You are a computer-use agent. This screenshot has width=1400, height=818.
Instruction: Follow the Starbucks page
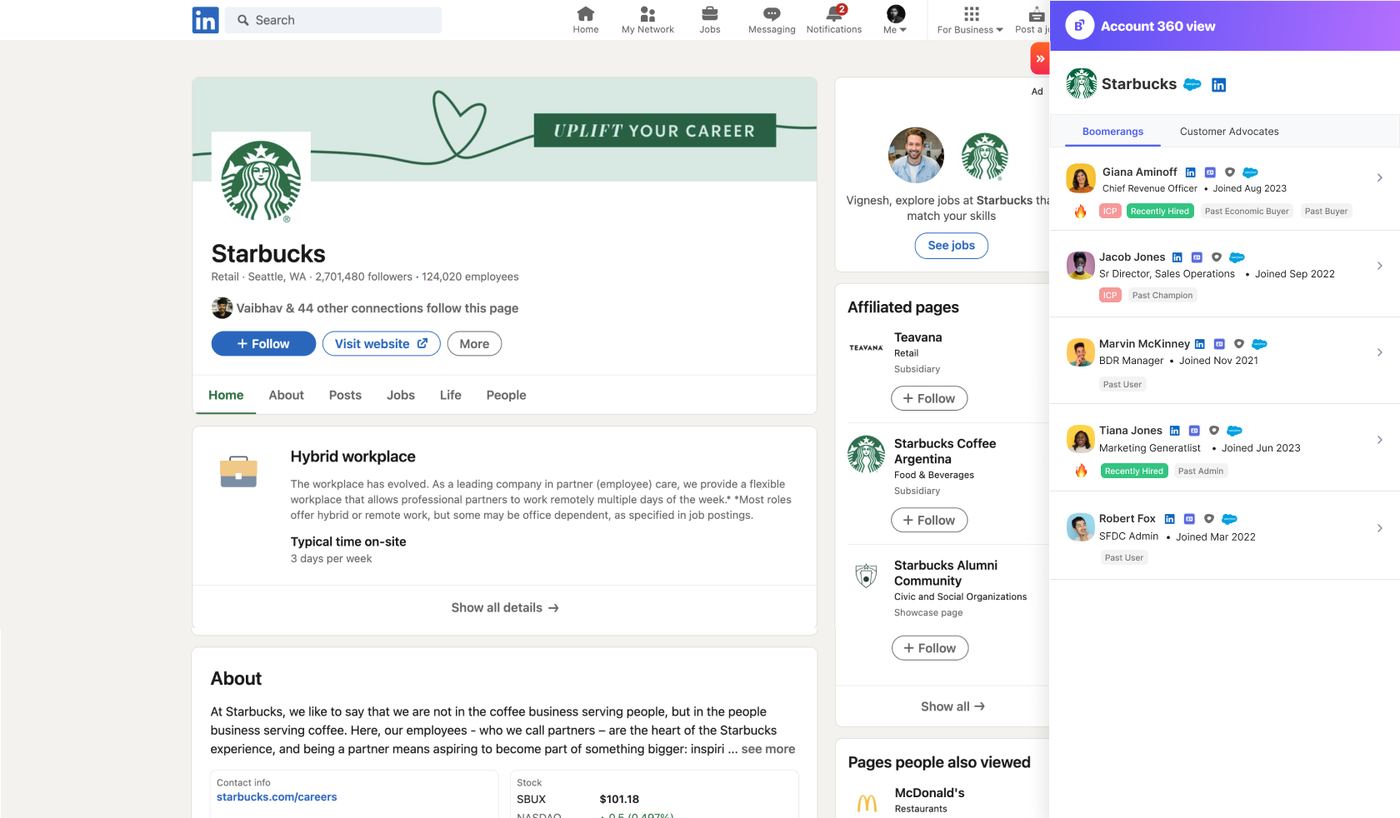click(264, 344)
